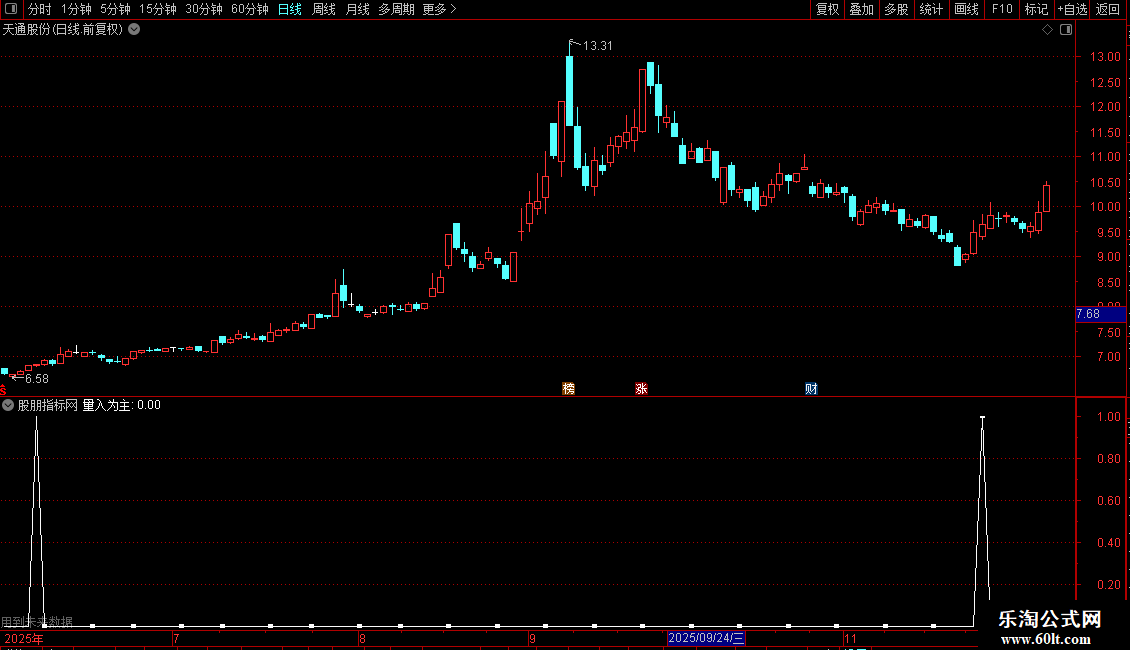Open indicator dropdown beside 股朋指标网
Viewport: 1130px width, 650px height.
coord(8,405)
